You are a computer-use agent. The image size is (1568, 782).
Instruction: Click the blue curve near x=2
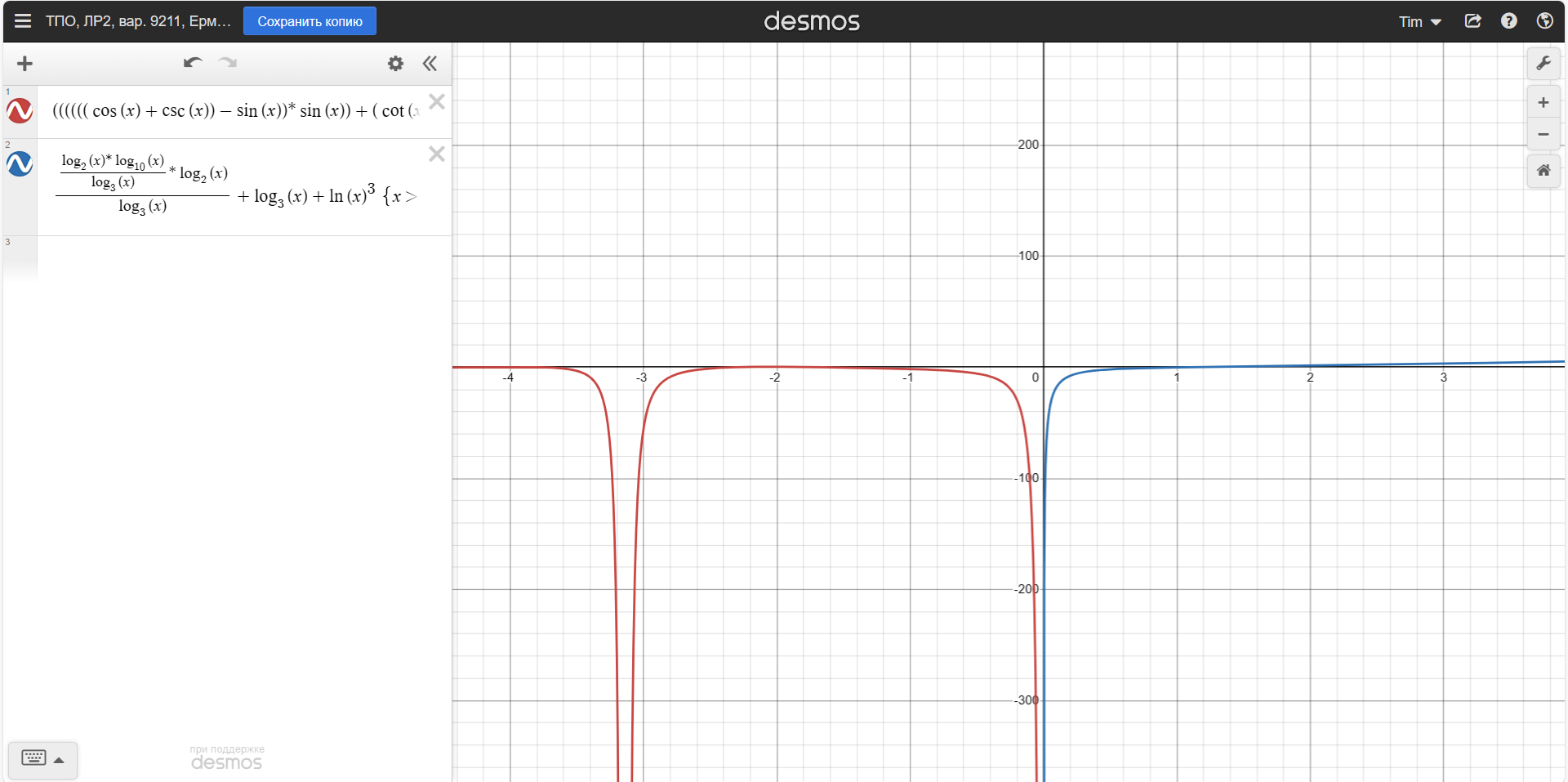pyautogui.click(x=1310, y=365)
